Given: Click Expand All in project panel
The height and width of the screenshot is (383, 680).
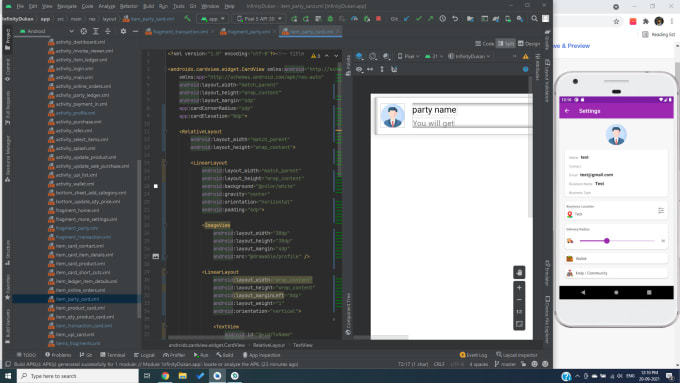Looking at the screenshot, I should tap(95, 31).
